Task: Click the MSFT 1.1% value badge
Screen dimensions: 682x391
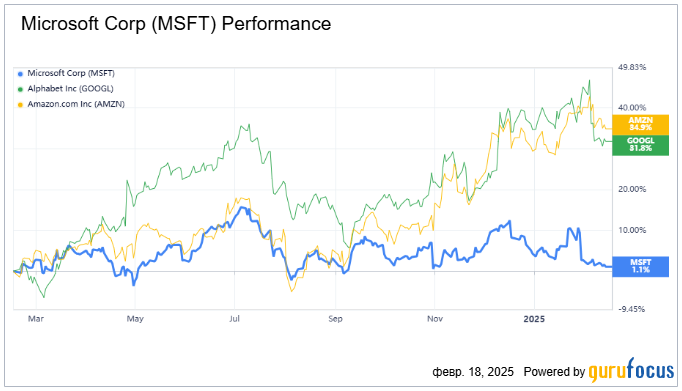Action: click(x=640, y=266)
